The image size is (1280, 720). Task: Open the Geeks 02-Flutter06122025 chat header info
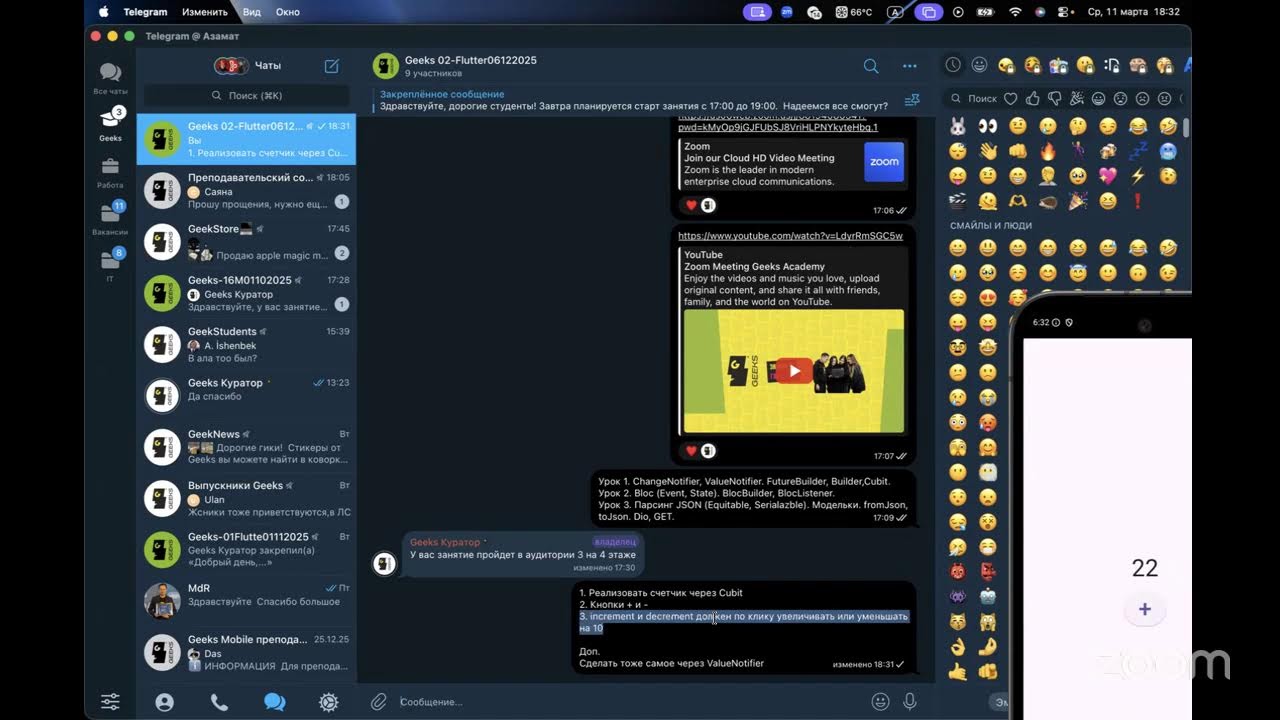click(471, 66)
